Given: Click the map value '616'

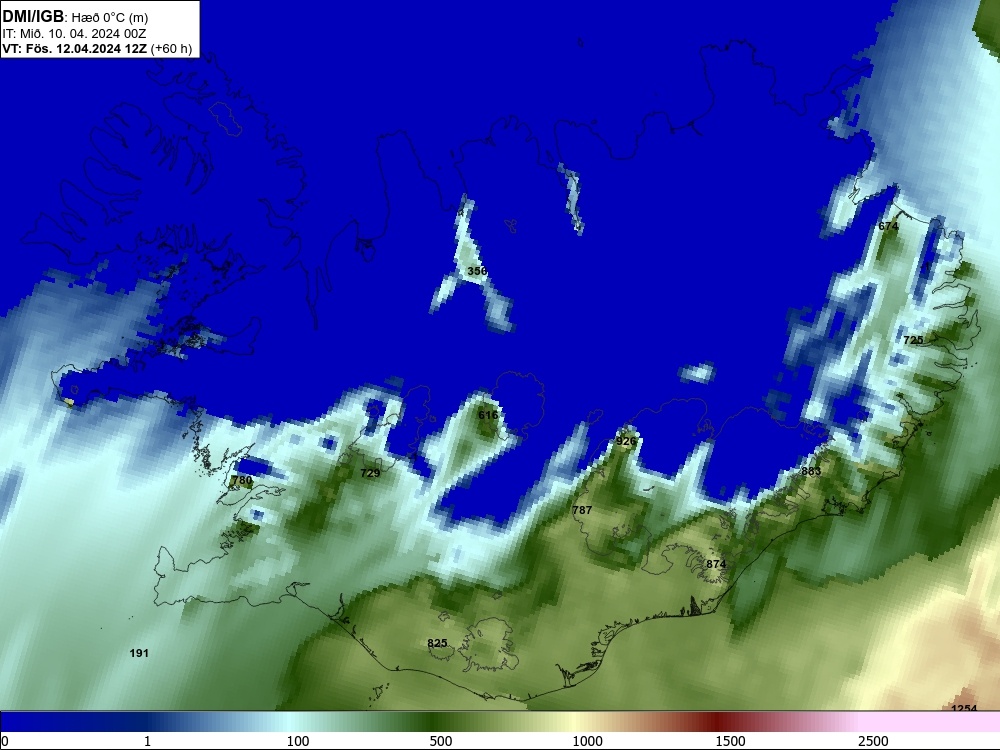Looking at the screenshot, I should [488, 415].
